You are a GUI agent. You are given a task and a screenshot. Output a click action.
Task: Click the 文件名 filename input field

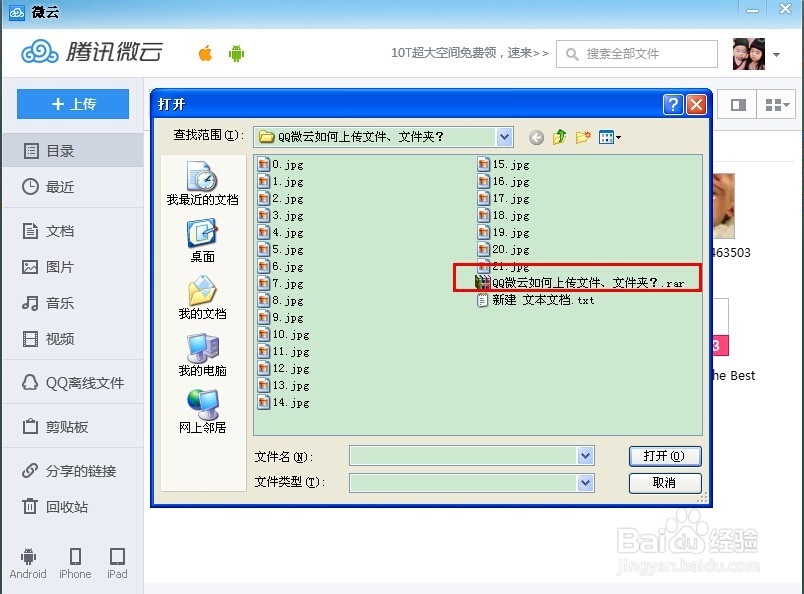click(x=464, y=456)
